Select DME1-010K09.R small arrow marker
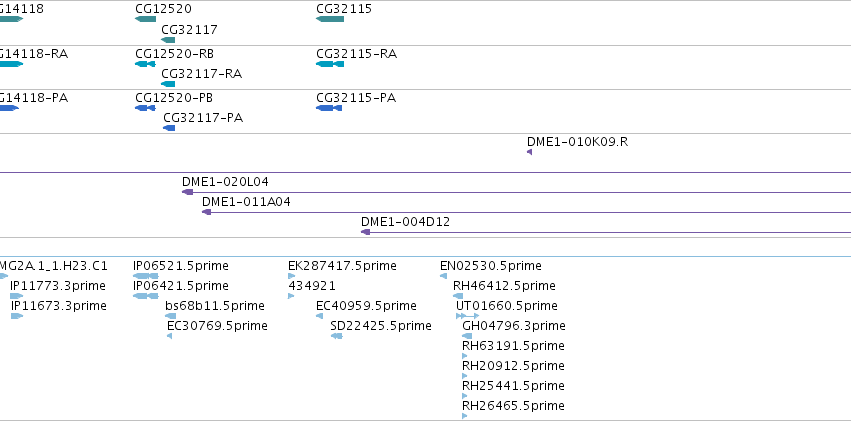 coord(530,152)
